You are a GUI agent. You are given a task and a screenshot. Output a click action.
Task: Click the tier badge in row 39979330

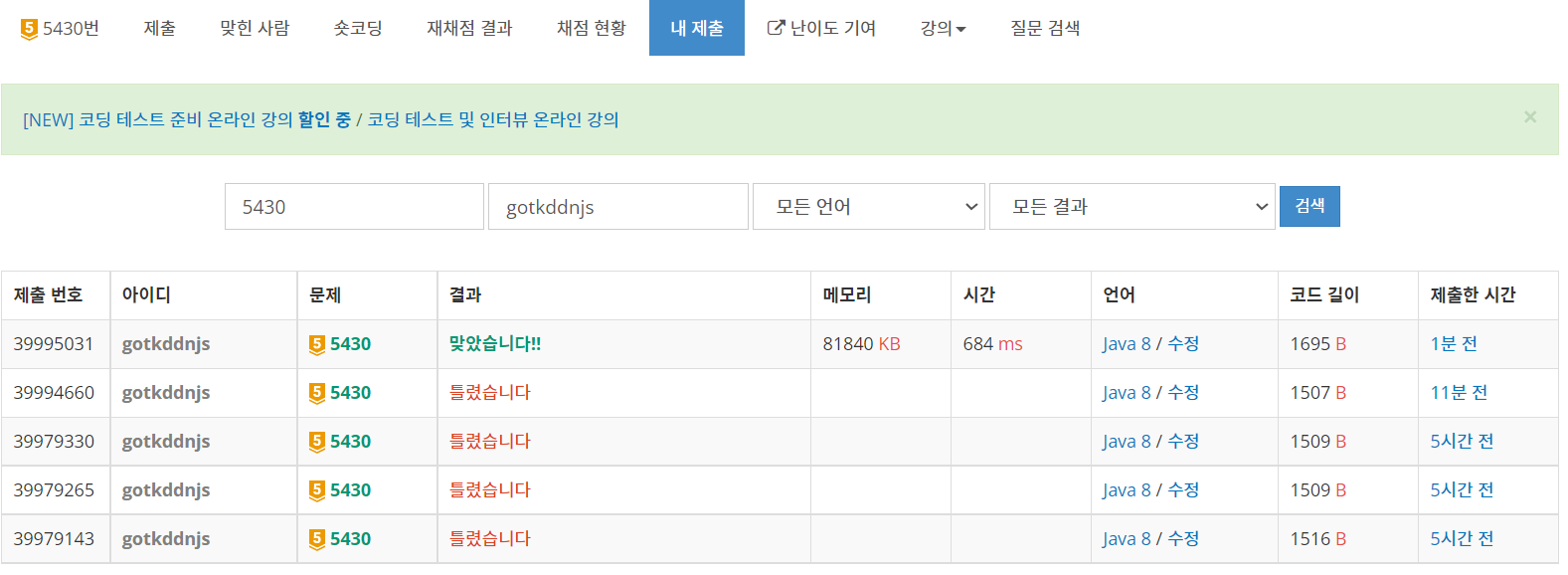[x=317, y=442]
